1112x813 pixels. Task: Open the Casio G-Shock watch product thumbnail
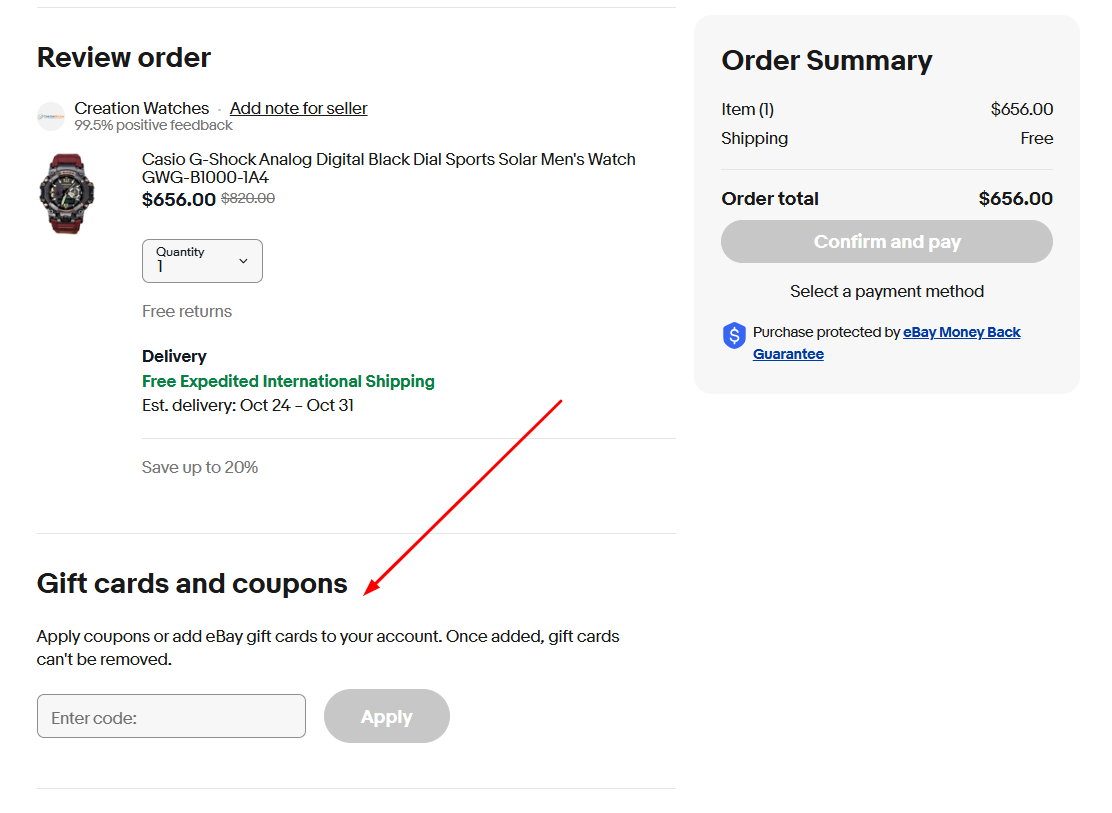[66, 193]
